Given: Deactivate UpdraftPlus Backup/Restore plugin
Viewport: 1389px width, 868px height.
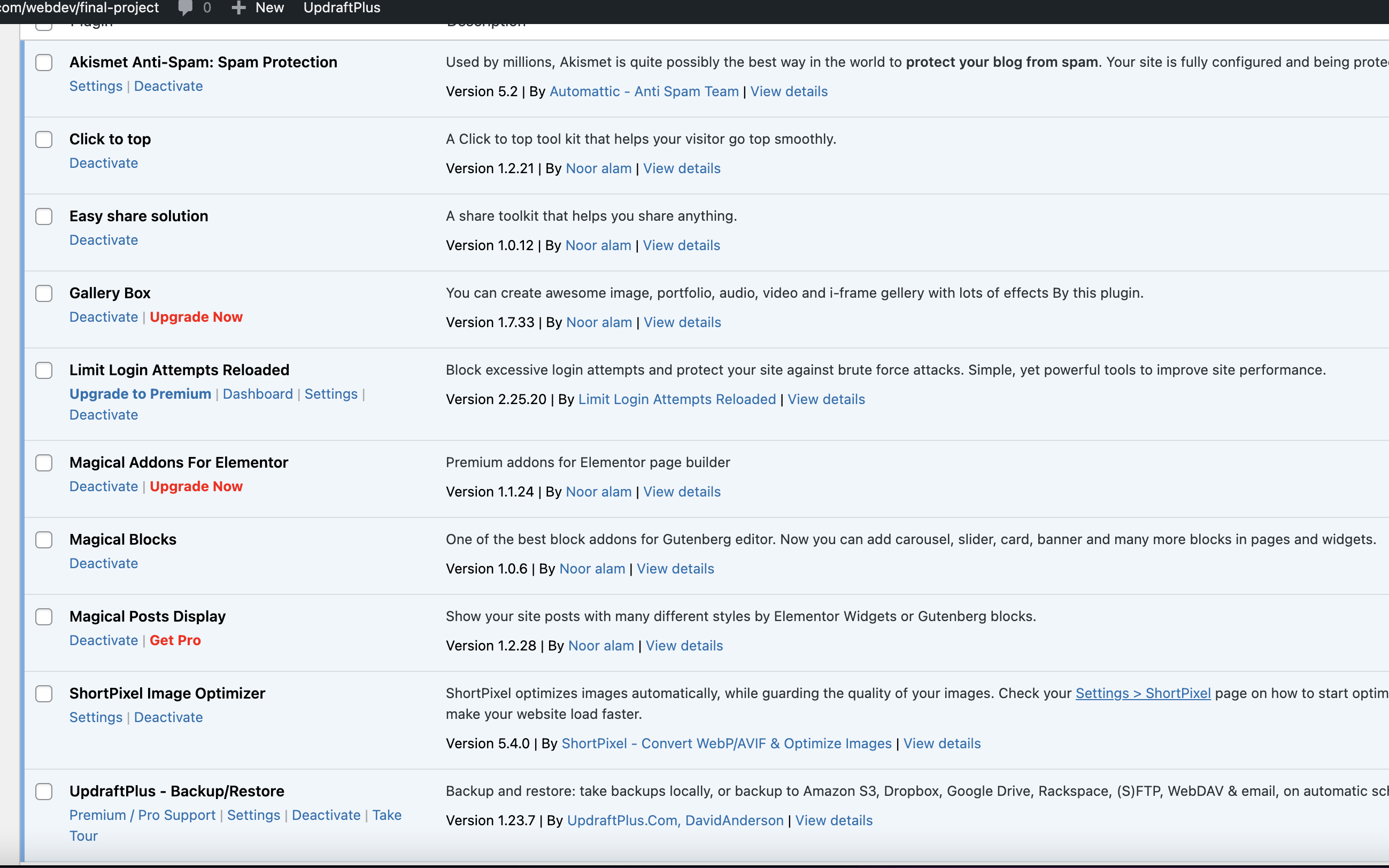Looking at the screenshot, I should [326, 815].
